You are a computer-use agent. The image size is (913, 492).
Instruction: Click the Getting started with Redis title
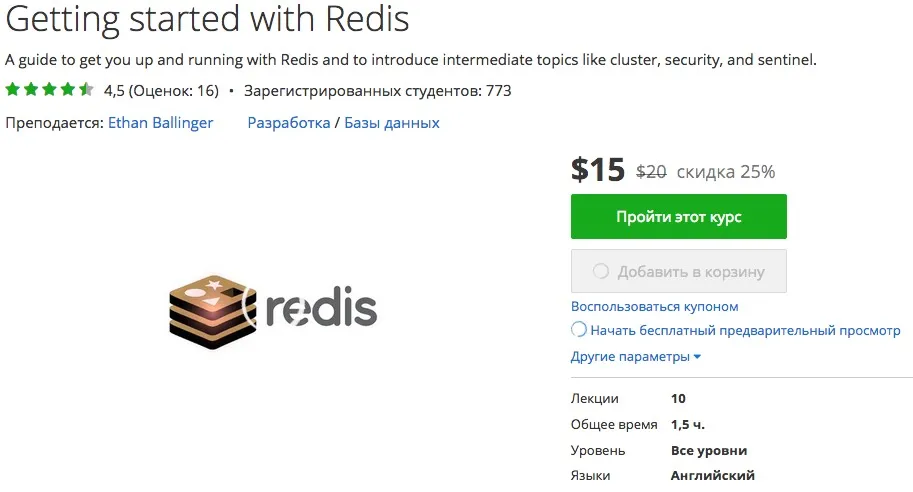pos(207,20)
